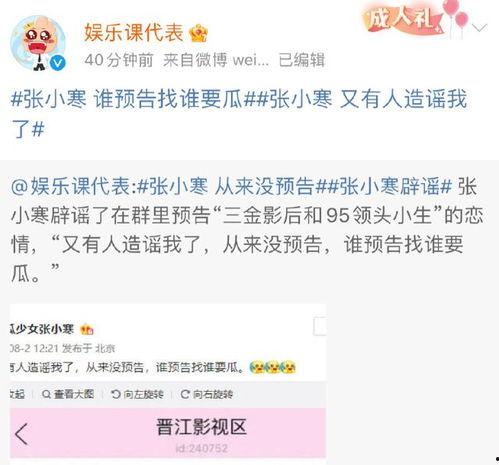499x465 pixels.
Task: Tap the blue verified V badge
Action: click(58, 63)
